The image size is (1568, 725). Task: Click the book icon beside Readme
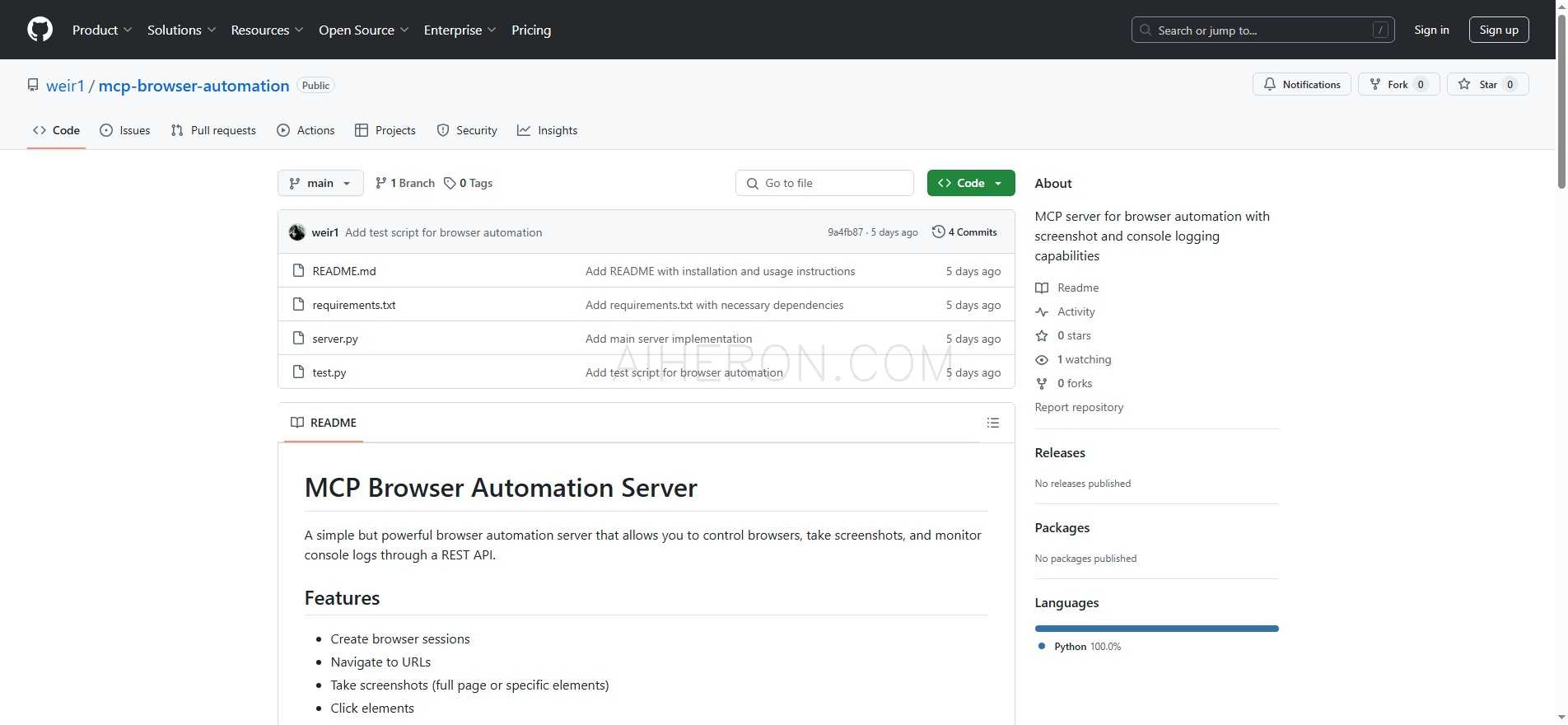pos(1042,288)
